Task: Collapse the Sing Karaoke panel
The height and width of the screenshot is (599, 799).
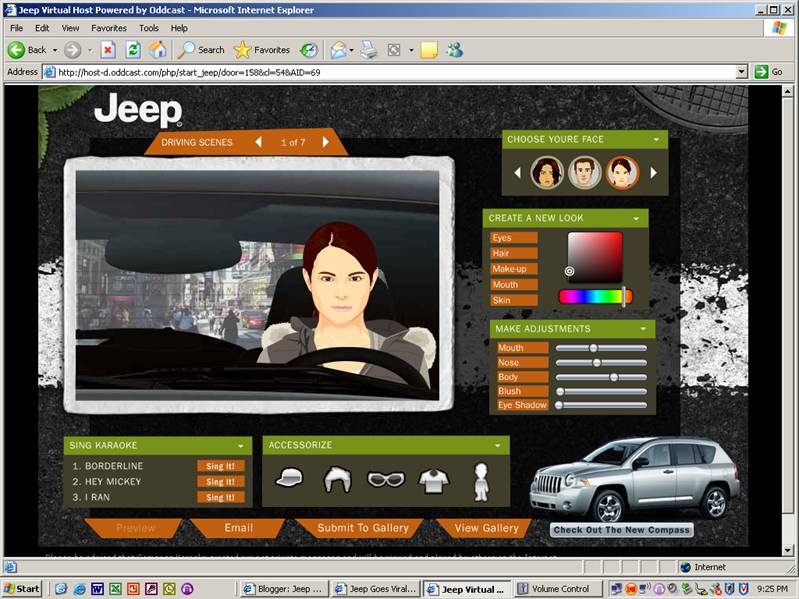Action: coord(241,446)
